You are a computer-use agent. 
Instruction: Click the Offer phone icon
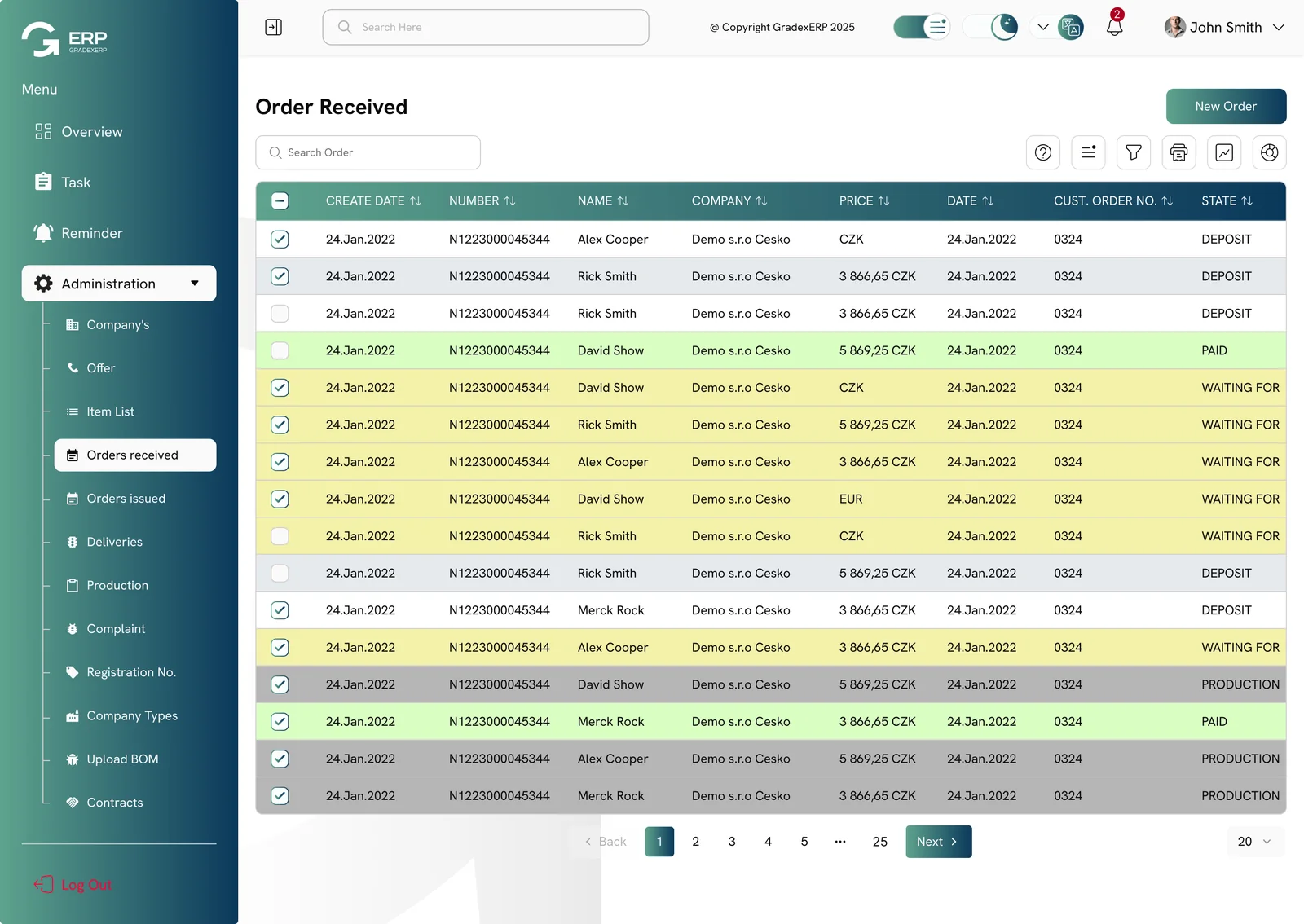73,367
